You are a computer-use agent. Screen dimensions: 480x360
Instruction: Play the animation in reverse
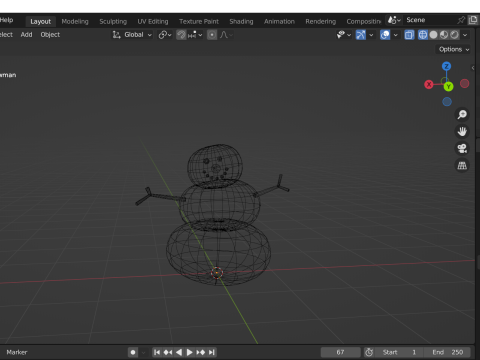tap(179, 352)
